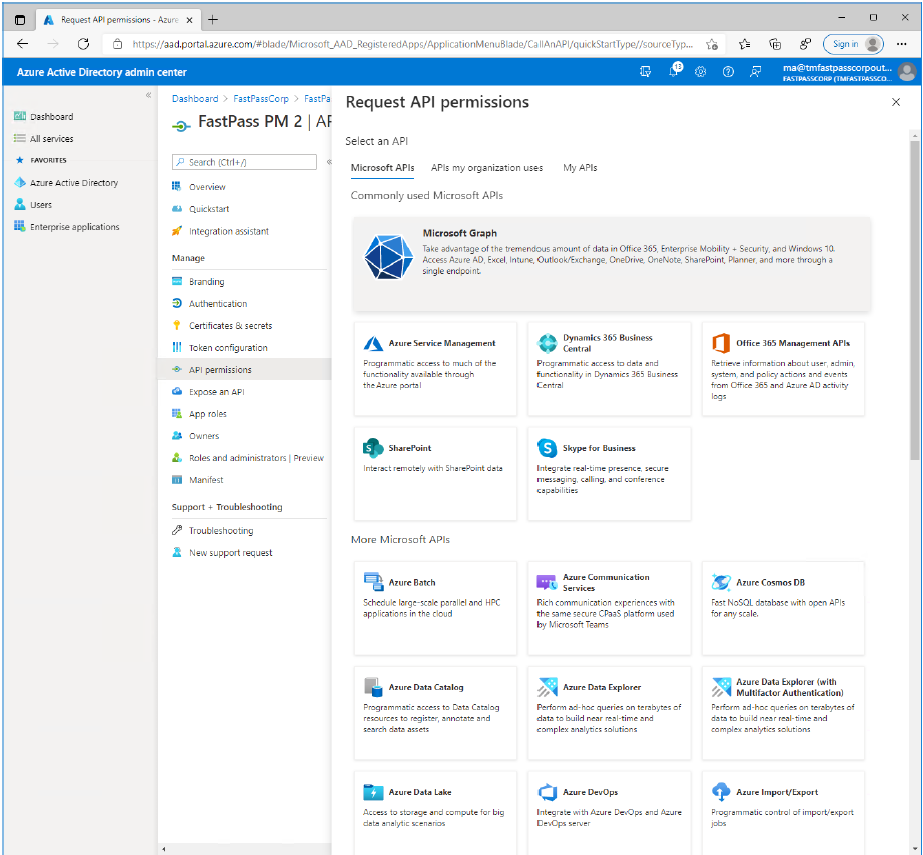Pick the Skype for Business tile
This screenshot has height=855, width=923.
608,474
